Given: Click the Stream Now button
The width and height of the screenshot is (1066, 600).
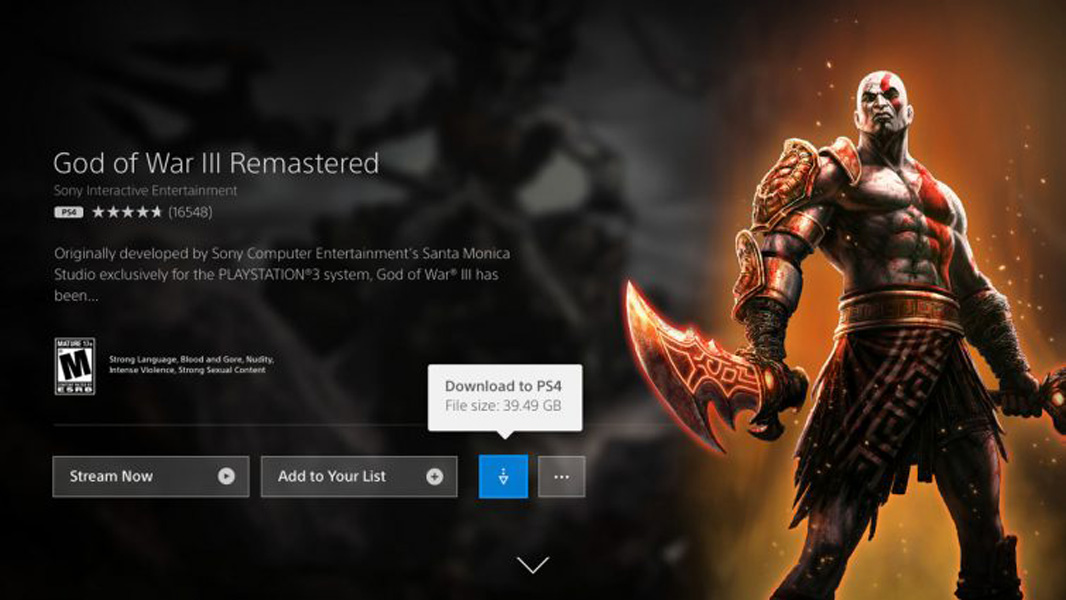Looking at the screenshot, I should click(151, 476).
